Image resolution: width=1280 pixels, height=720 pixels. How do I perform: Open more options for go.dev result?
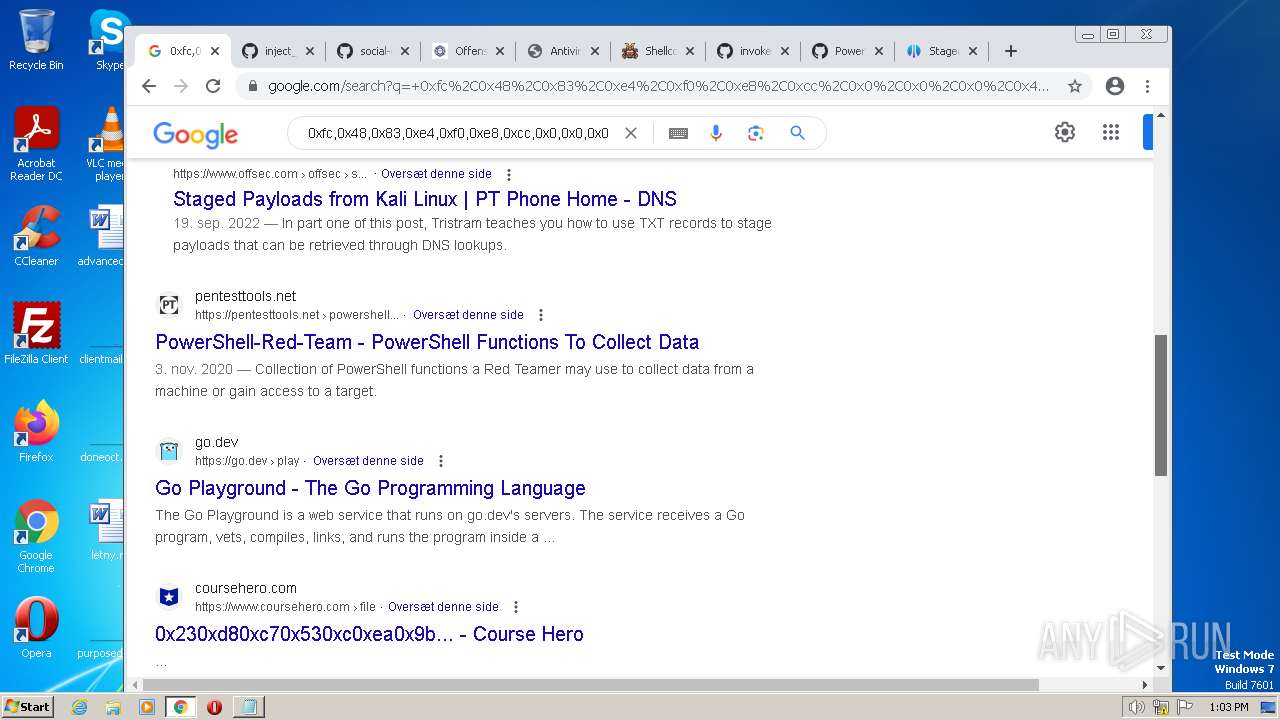pyautogui.click(x=440, y=461)
